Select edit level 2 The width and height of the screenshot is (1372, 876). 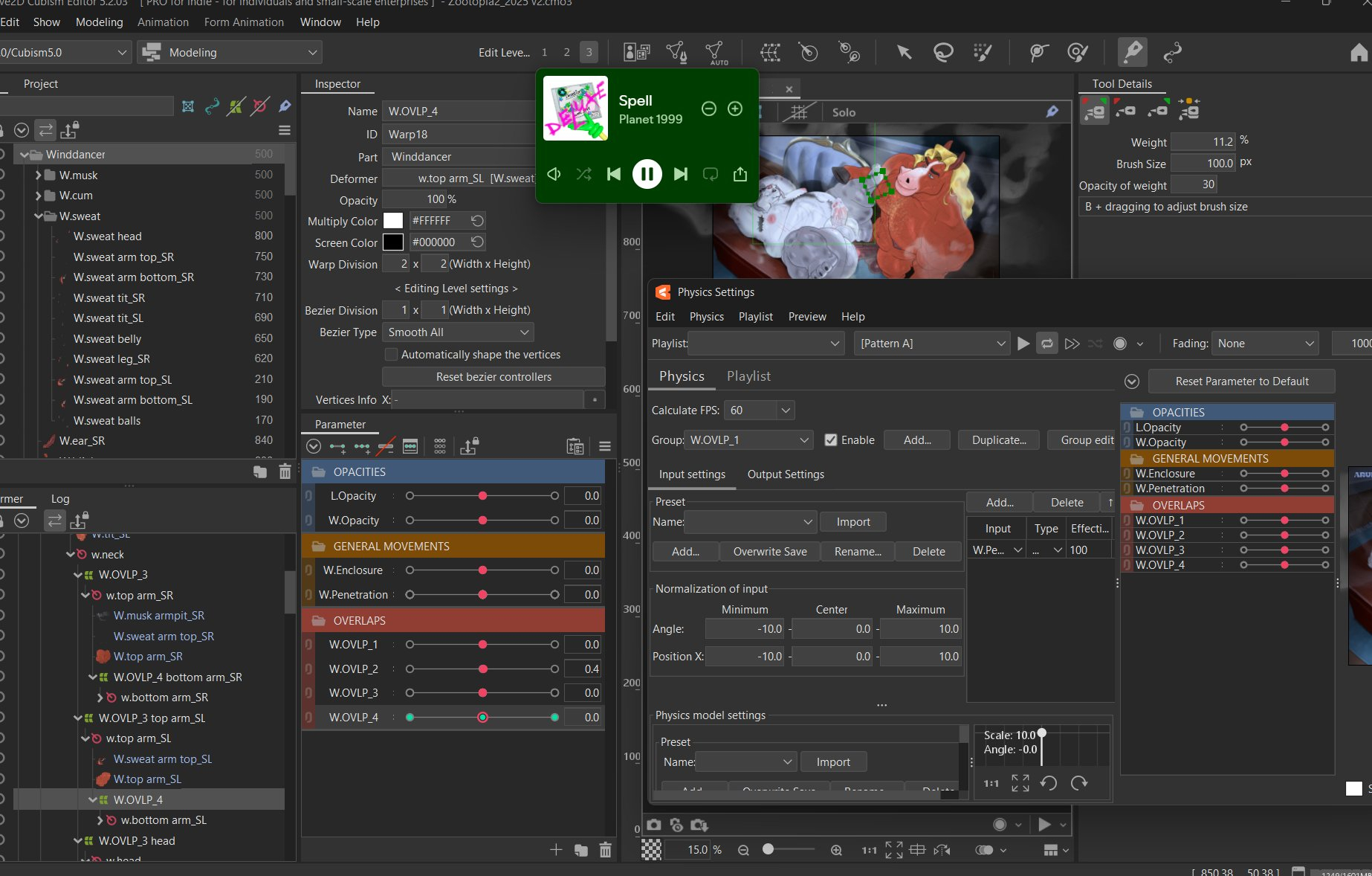click(x=566, y=53)
